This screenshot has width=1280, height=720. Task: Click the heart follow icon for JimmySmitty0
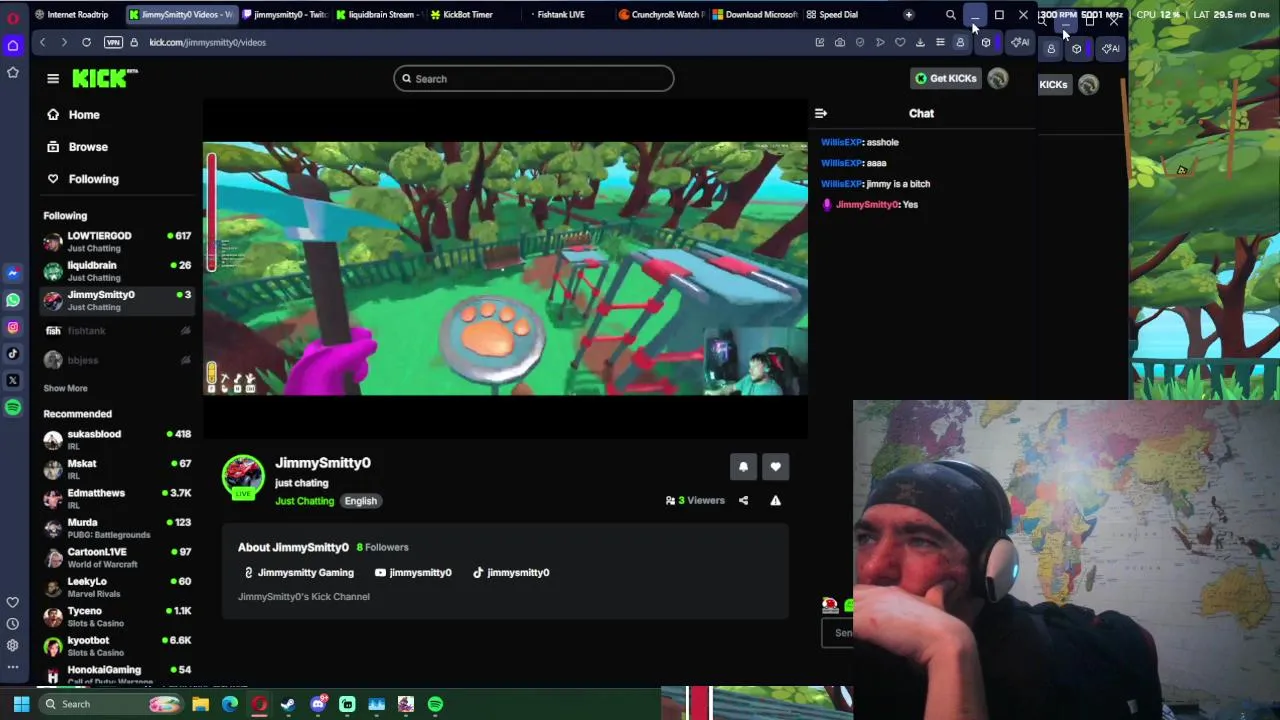[x=775, y=466]
